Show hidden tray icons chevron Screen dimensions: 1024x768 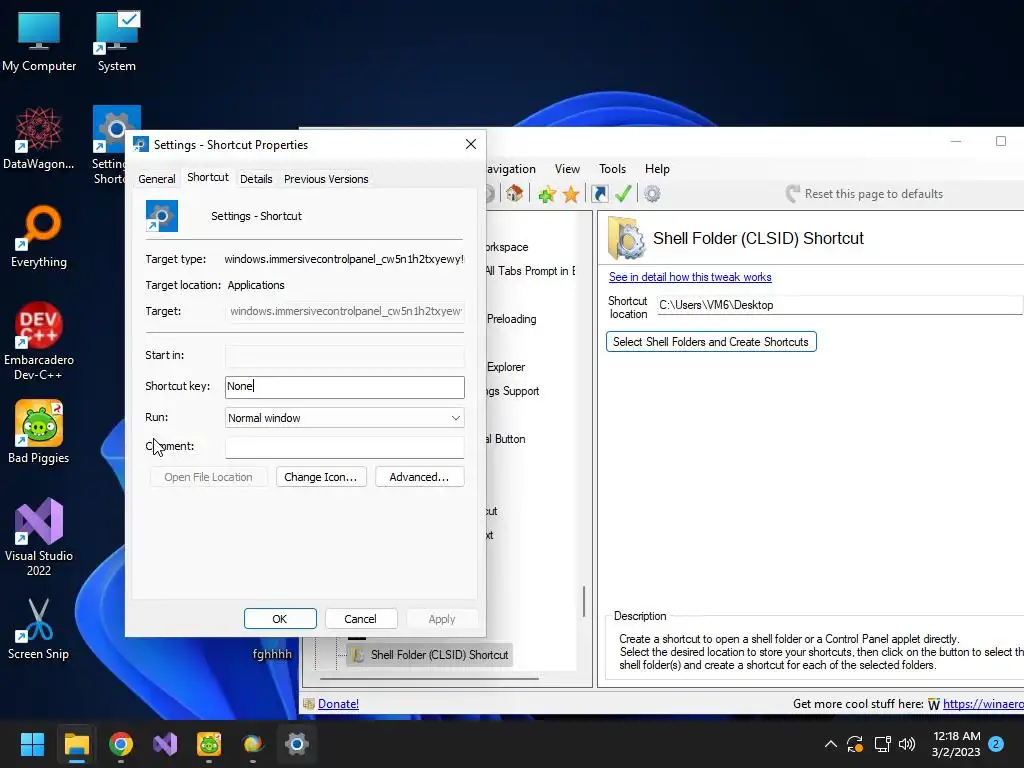831,744
